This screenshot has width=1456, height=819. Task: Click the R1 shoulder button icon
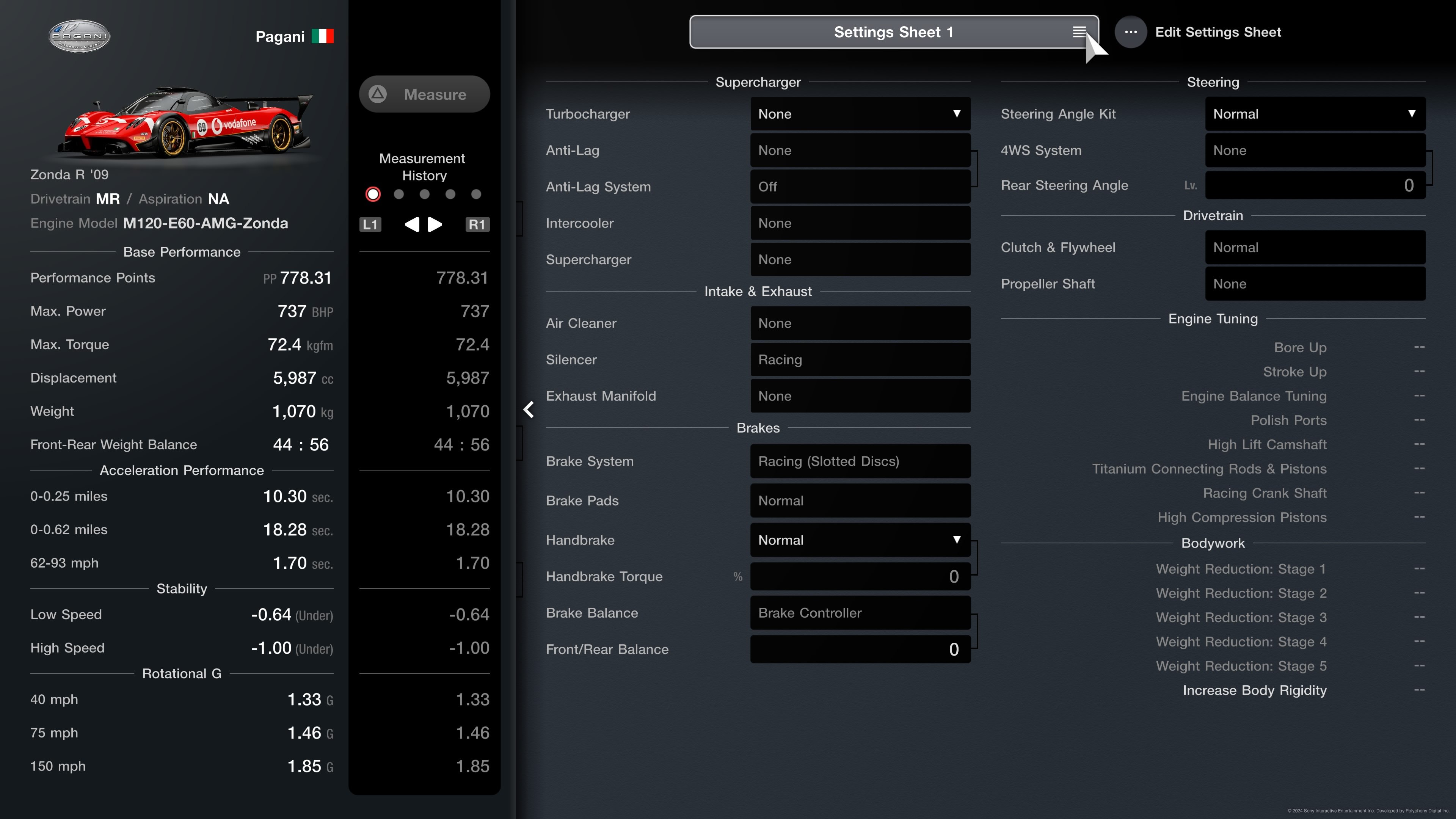[x=477, y=224]
